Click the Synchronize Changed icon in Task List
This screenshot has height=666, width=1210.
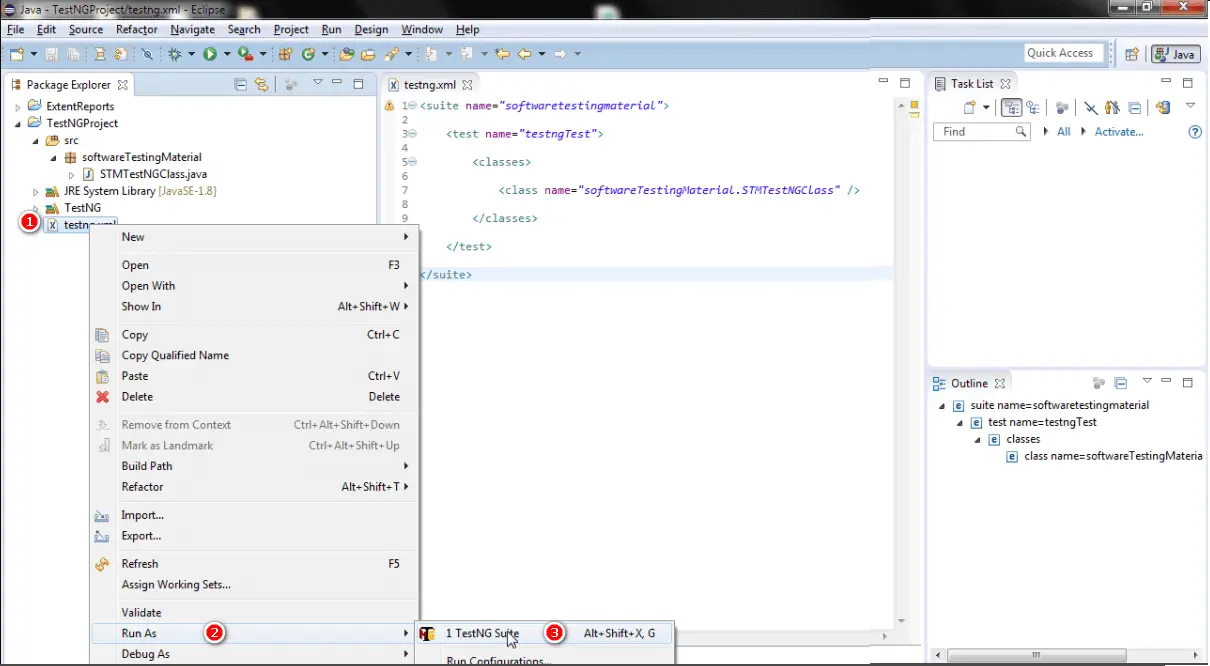pos(1163,107)
